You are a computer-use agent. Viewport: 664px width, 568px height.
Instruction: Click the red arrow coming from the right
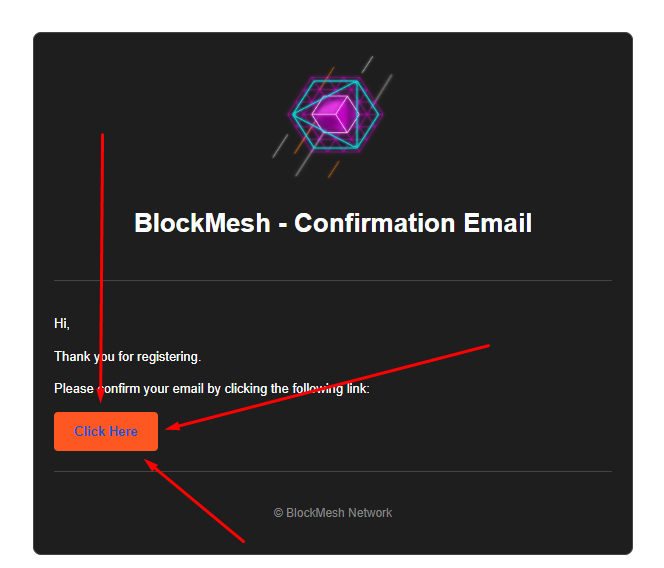pyautogui.click(x=328, y=386)
